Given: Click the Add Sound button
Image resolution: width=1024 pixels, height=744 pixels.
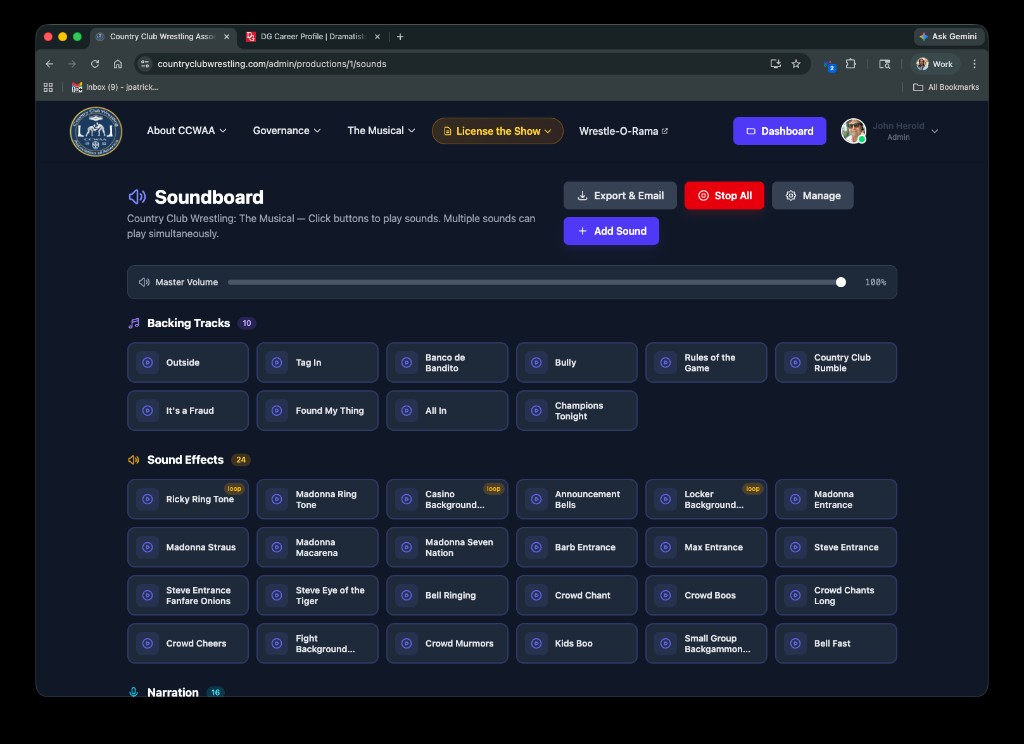Looking at the screenshot, I should pos(611,231).
